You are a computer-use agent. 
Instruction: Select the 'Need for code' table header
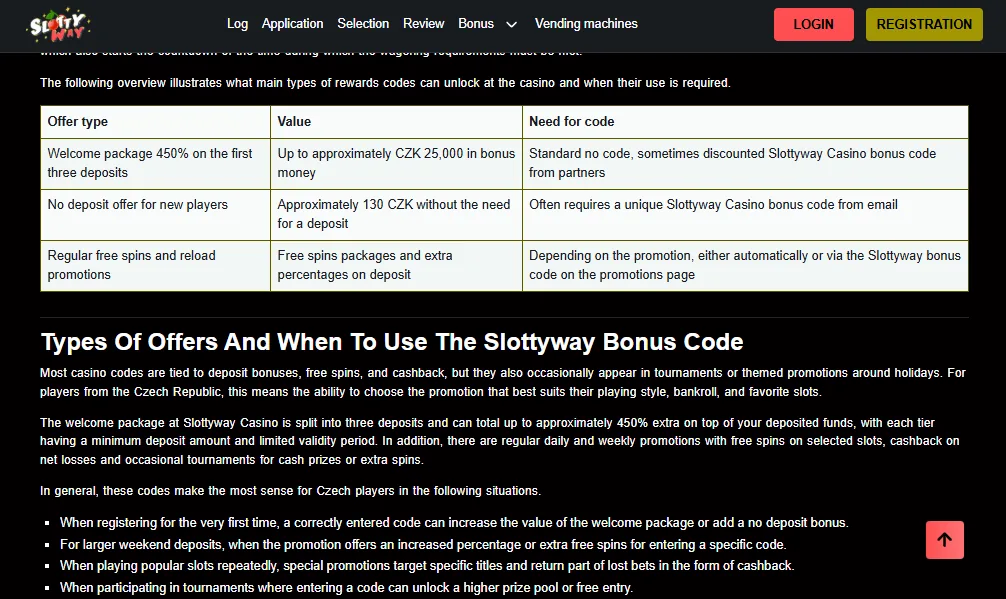[745, 122]
